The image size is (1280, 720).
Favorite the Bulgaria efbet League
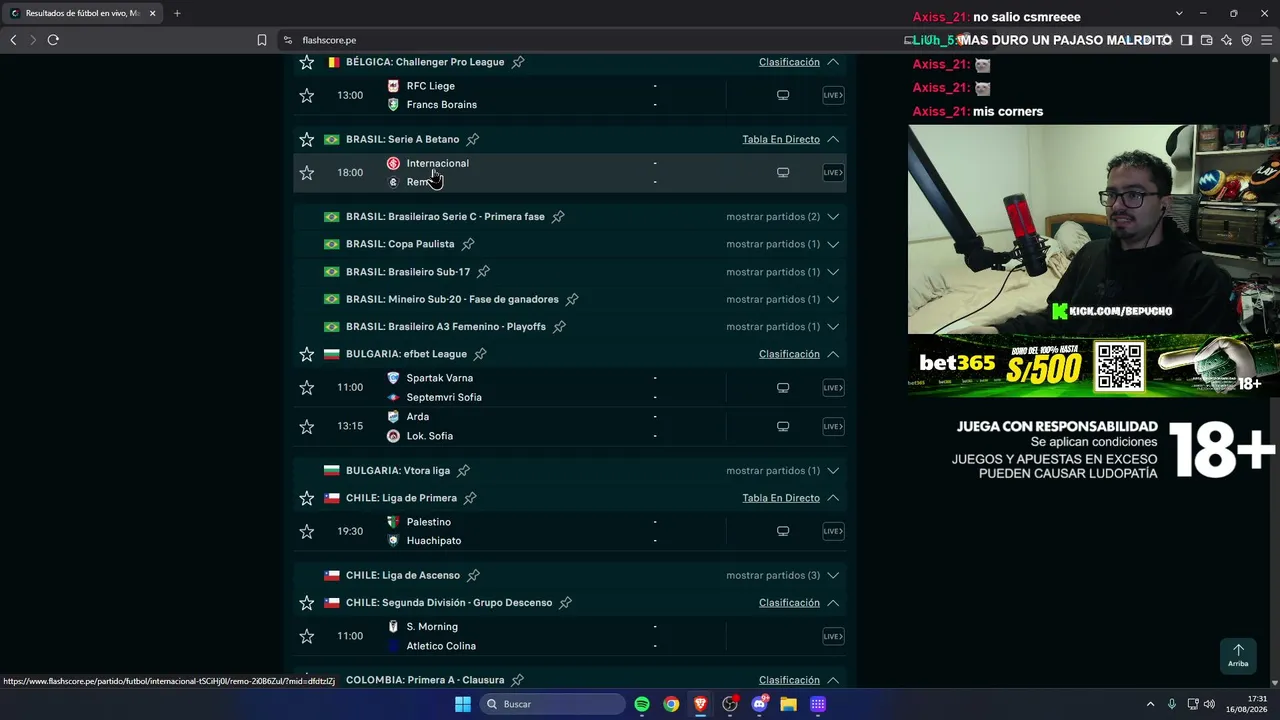tap(307, 354)
